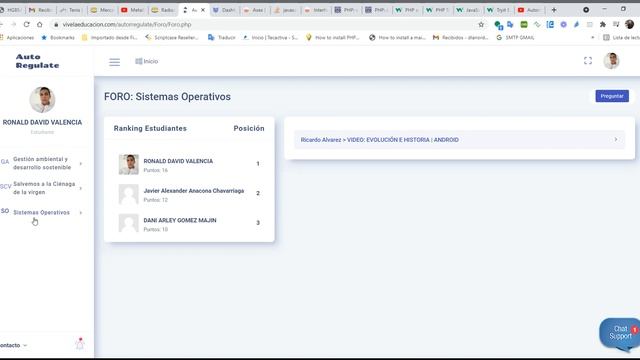Viewport: 640px width, 360px height.
Task: Go to Inicio in the header
Action: pyautogui.click(x=147, y=61)
